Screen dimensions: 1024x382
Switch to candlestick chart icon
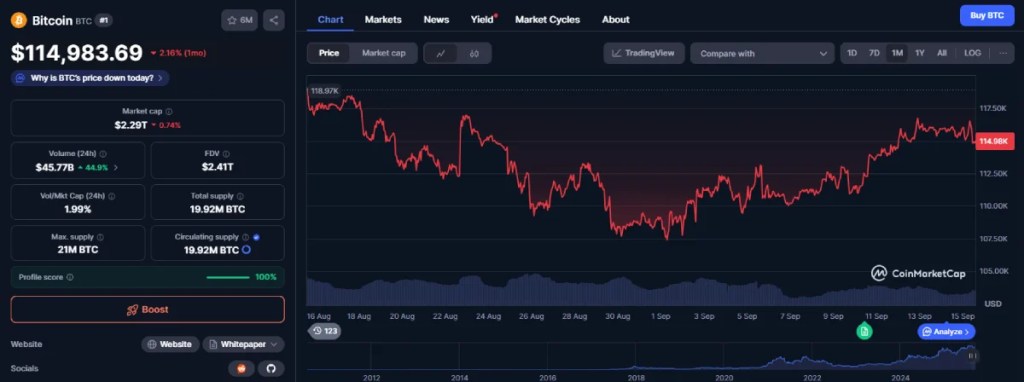[x=474, y=54]
